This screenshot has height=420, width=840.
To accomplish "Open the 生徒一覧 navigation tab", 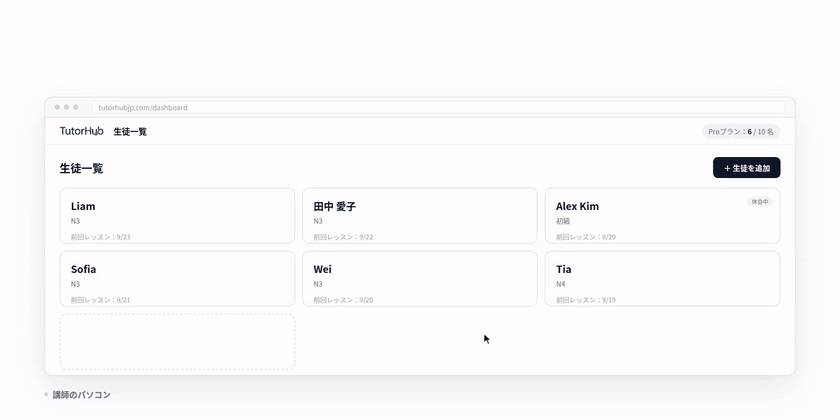I will (x=130, y=132).
